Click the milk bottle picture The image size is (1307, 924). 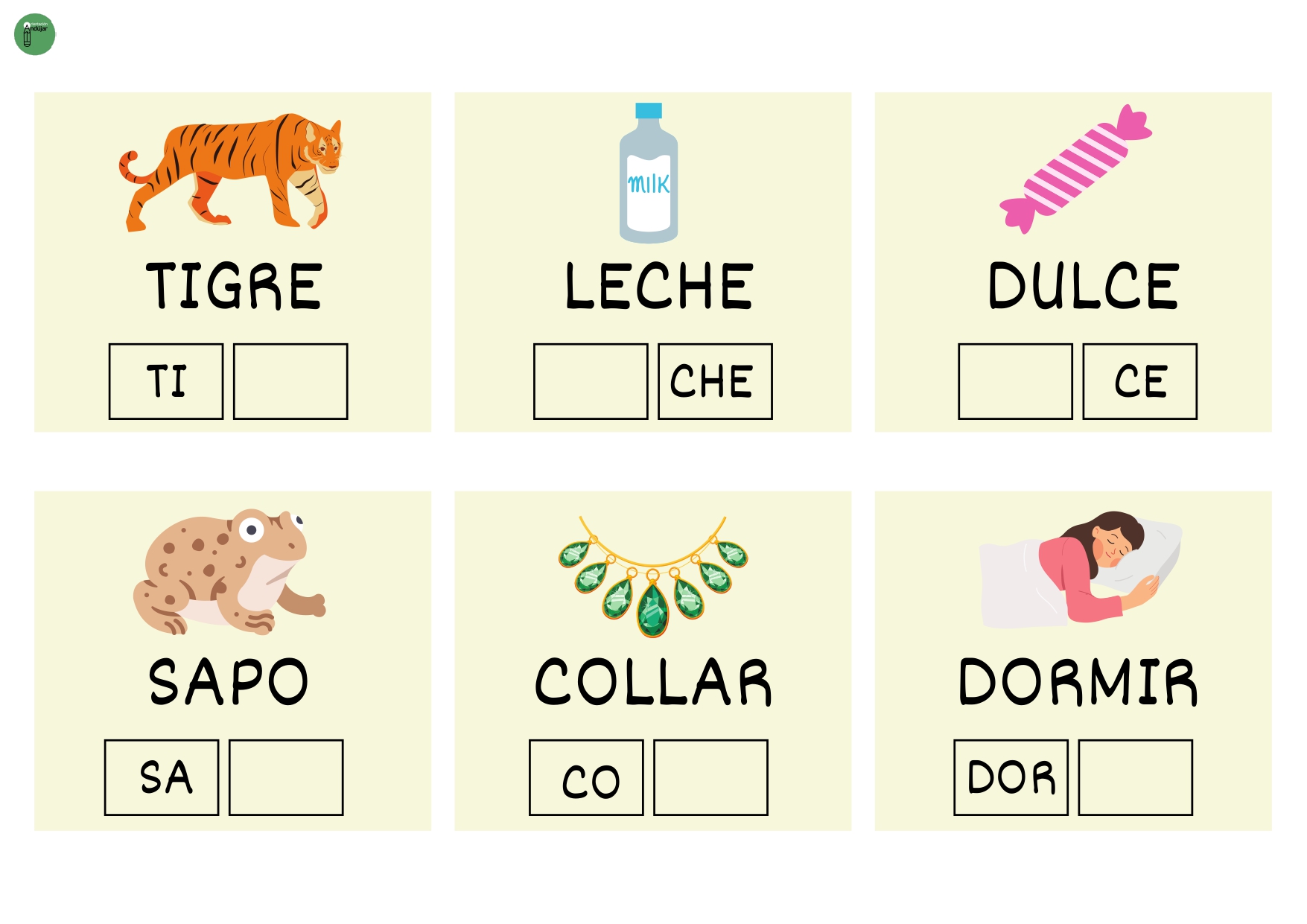click(649, 173)
